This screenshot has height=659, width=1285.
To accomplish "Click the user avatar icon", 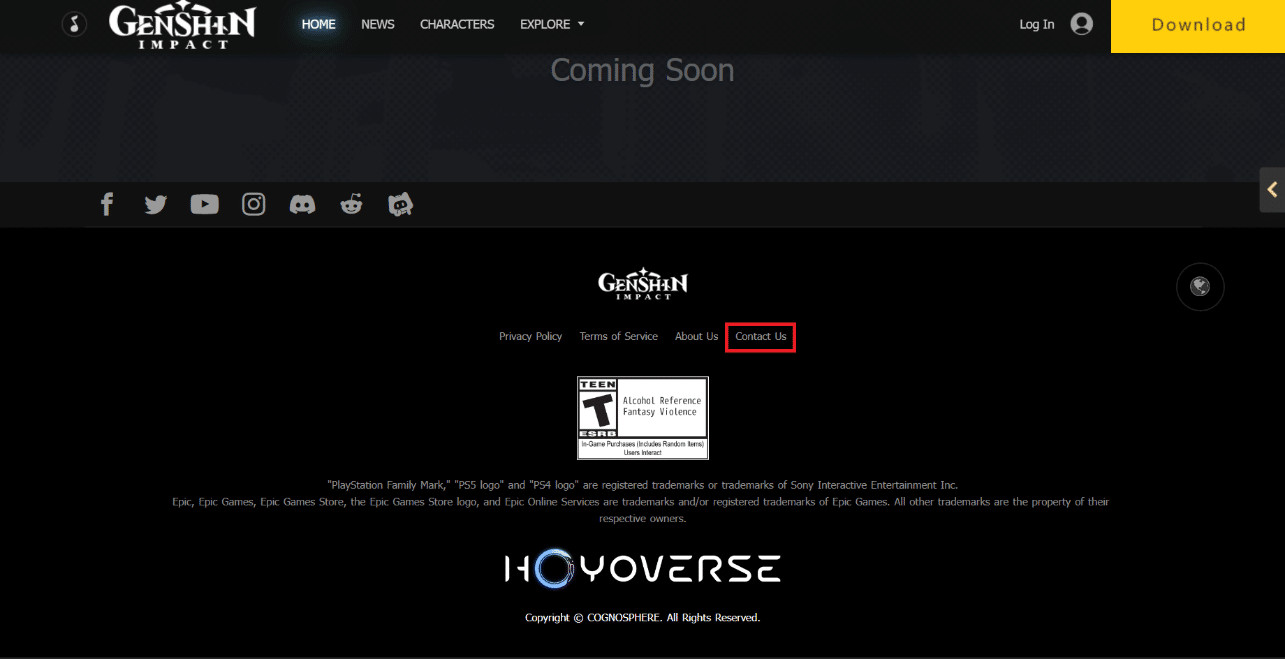I will click(1081, 24).
